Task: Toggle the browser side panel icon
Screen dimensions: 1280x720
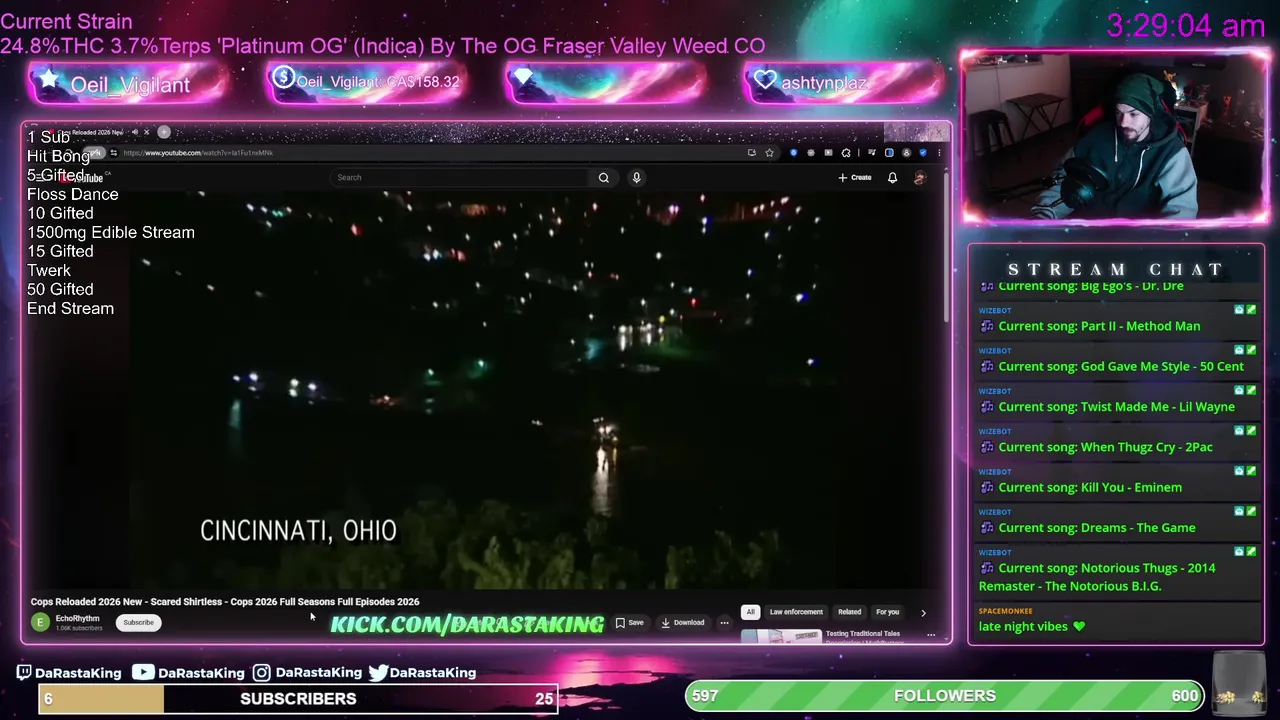Action: [889, 153]
